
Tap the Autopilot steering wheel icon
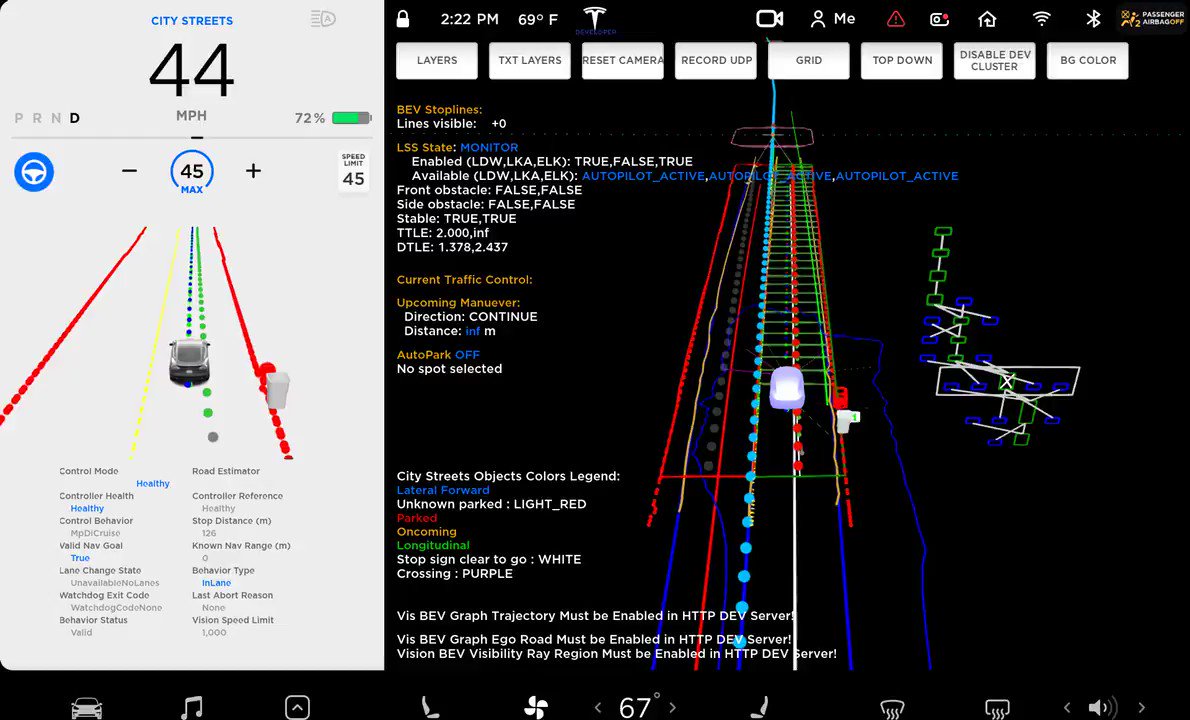[x=34, y=172]
